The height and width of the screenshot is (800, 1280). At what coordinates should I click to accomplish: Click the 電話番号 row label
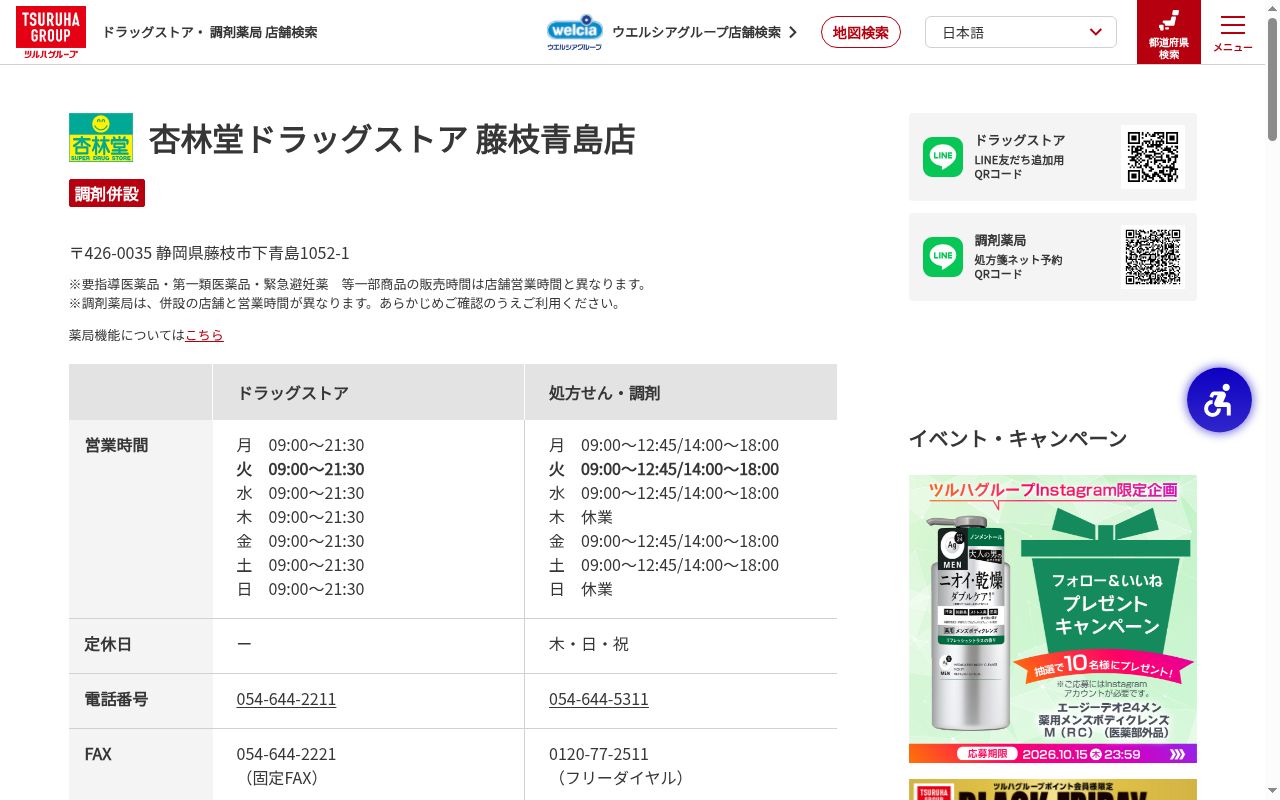coord(116,699)
